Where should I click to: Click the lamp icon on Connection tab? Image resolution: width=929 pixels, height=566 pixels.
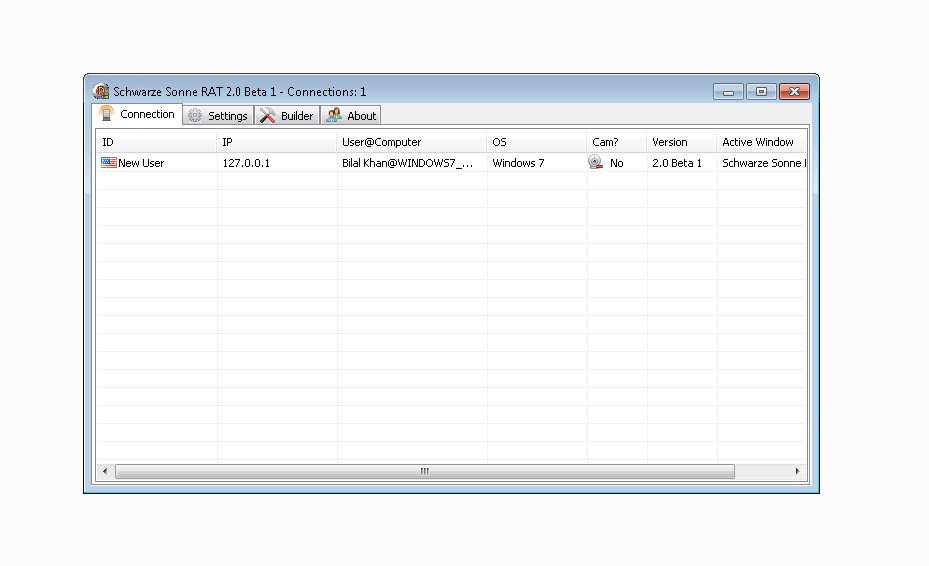click(x=107, y=114)
